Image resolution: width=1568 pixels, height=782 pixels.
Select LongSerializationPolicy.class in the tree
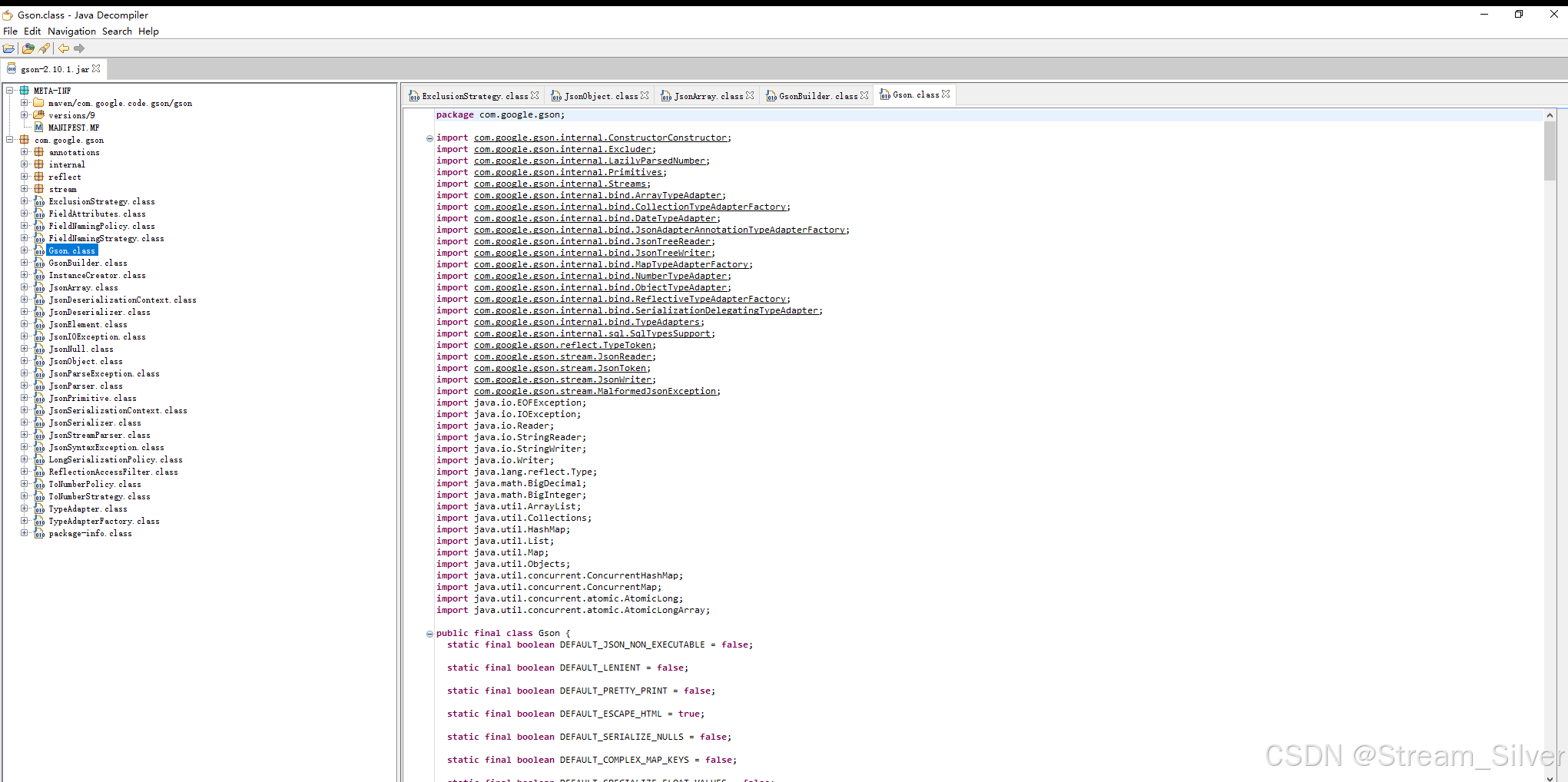pos(115,459)
